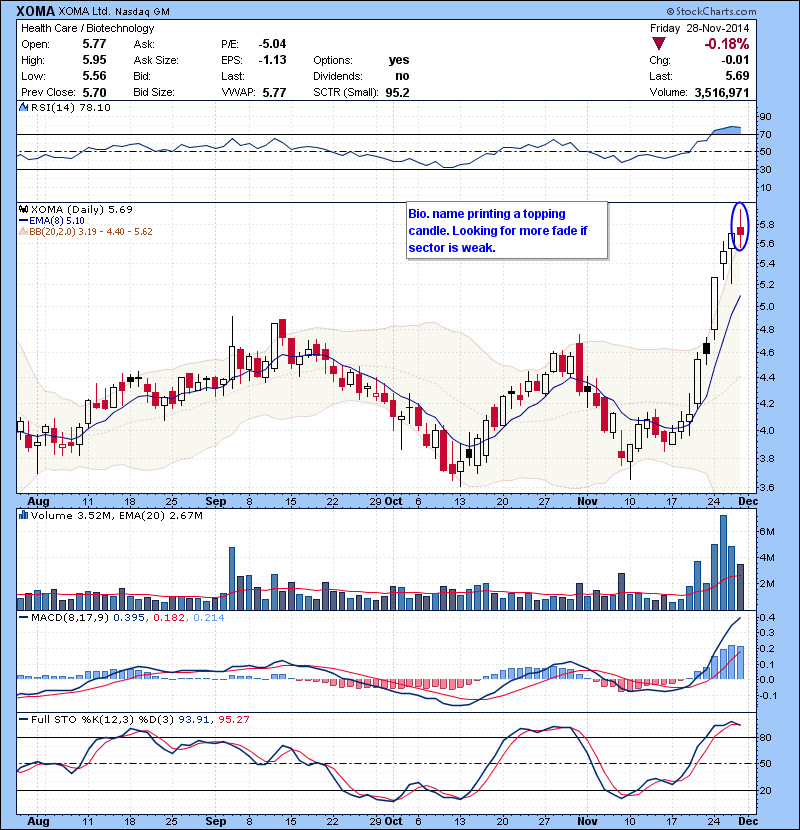Click the P/E value -5.04

point(272,44)
